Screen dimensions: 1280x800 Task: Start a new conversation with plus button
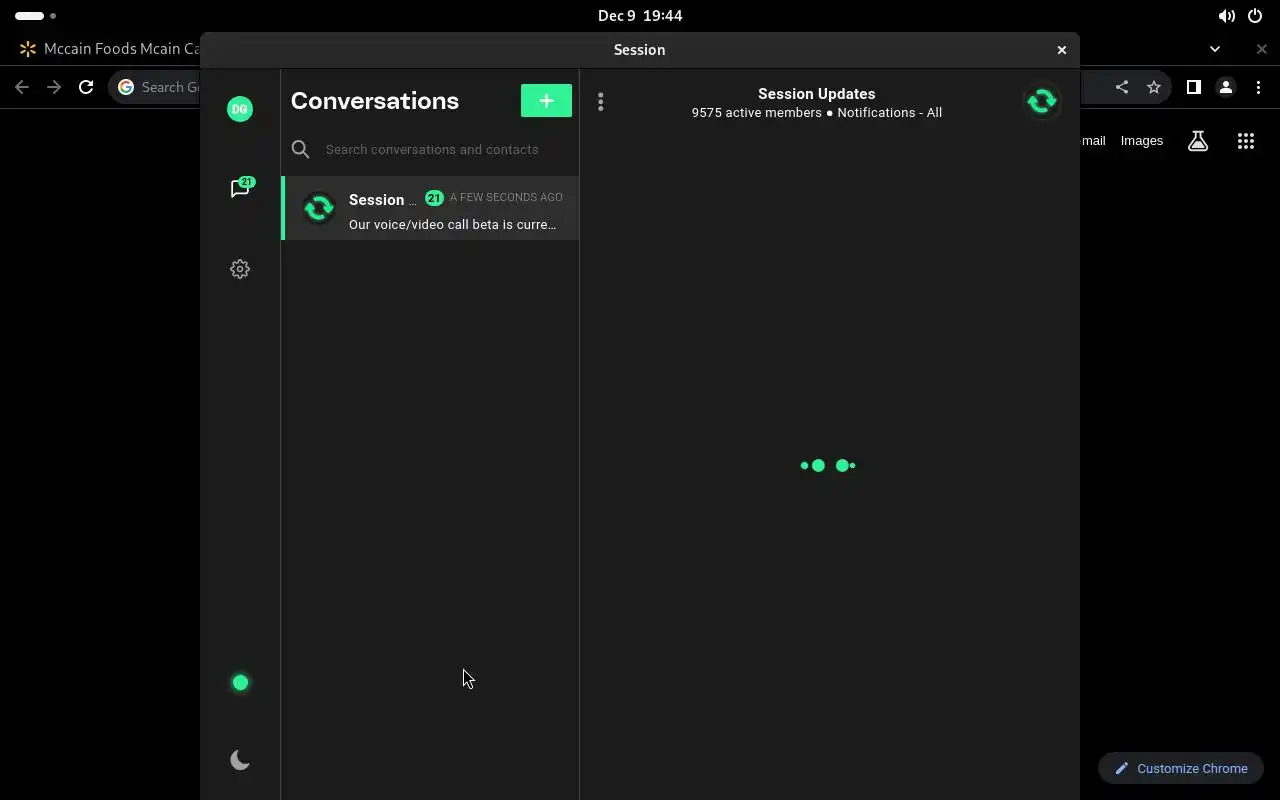546,101
